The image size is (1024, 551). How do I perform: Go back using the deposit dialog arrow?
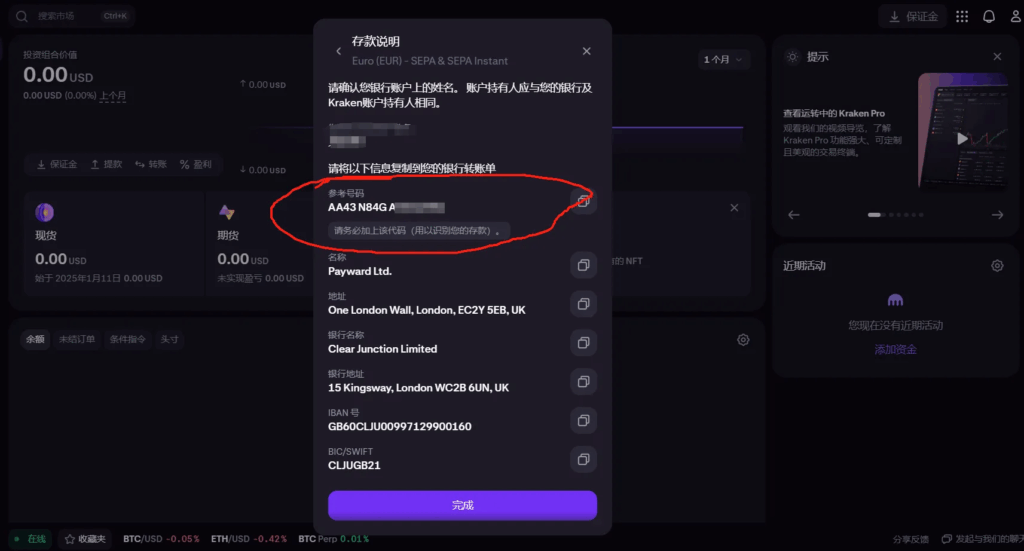click(339, 51)
